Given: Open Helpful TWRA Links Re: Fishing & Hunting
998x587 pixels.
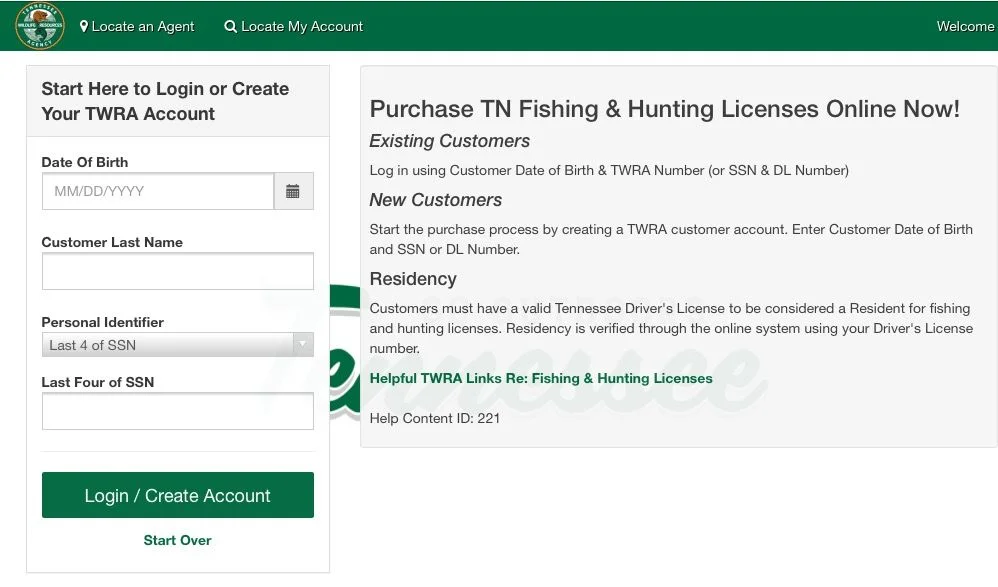Looking at the screenshot, I should [541, 378].
